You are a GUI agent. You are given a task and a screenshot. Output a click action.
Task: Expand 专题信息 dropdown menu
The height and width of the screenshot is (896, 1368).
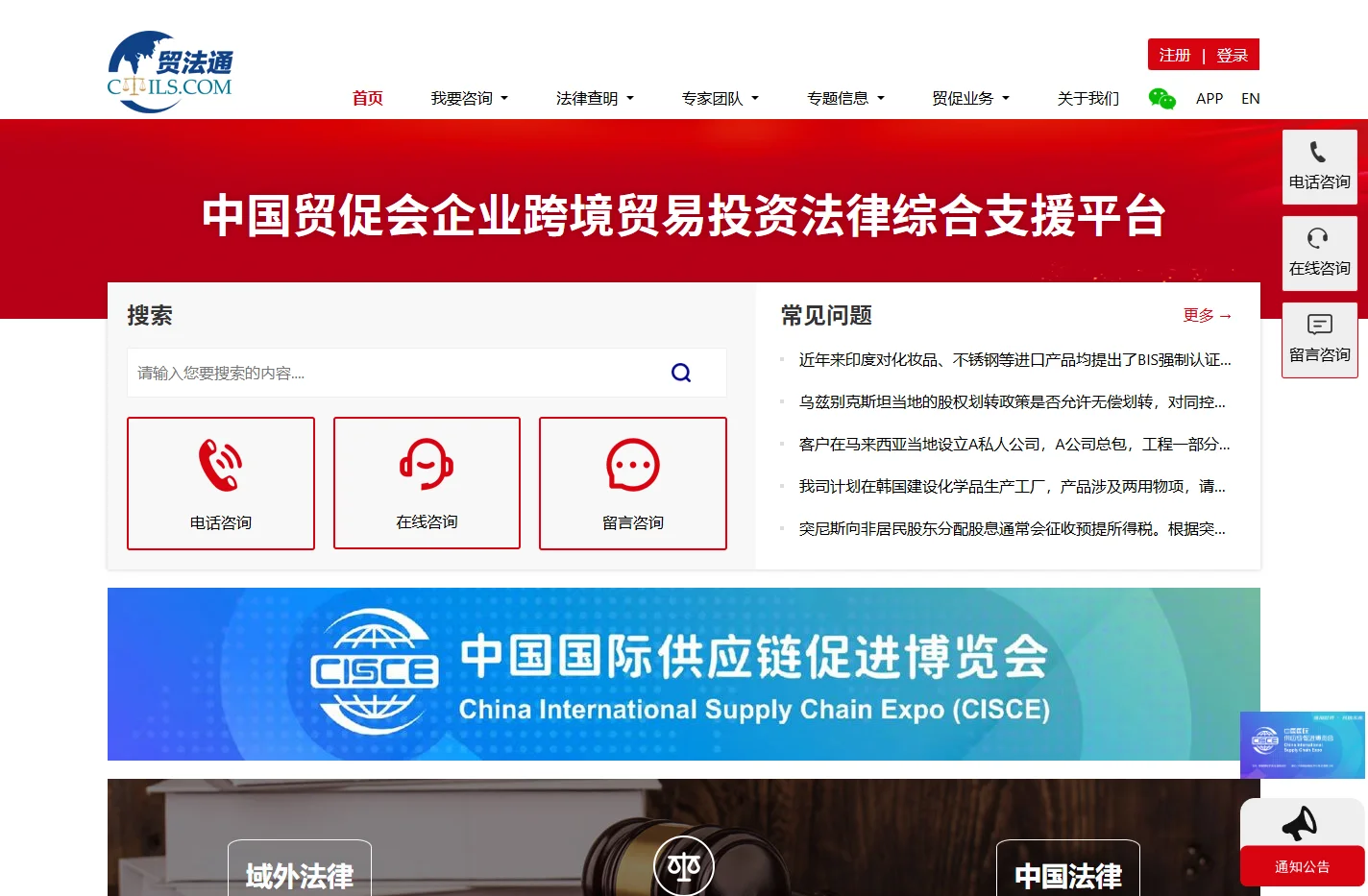[846, 98]
